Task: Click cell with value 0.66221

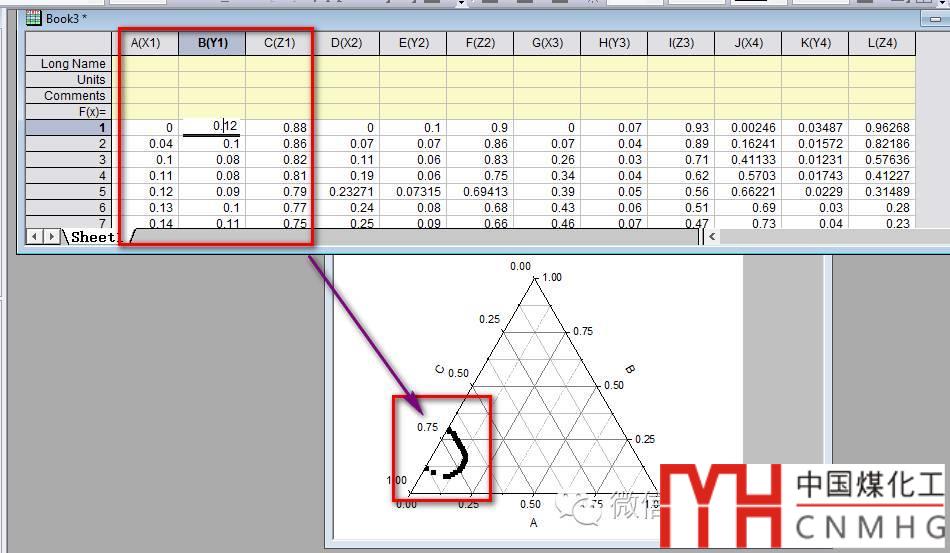Action: (748, 191)
